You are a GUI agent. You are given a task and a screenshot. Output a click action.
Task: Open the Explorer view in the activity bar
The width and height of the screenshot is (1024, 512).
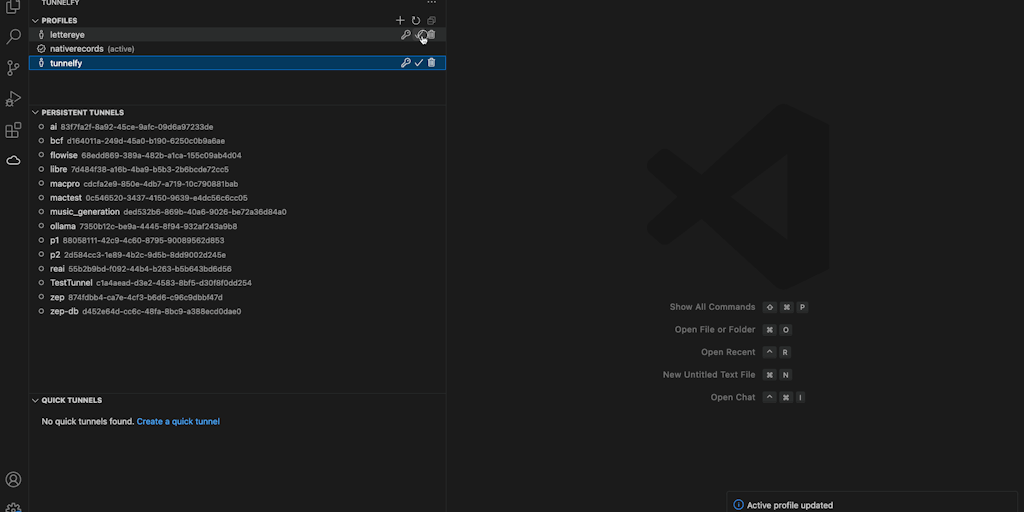point(13,7)
